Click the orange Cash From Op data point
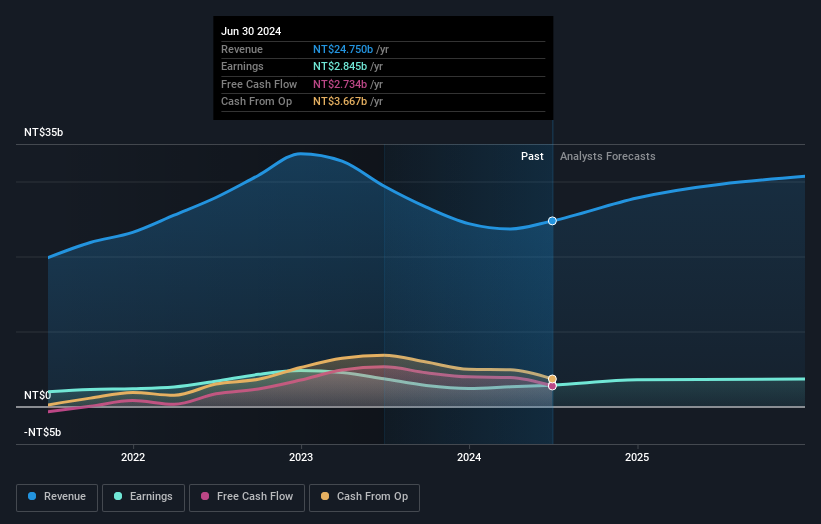Image resolution: width=821 pixels, height=524 pixels. [552, 379]
